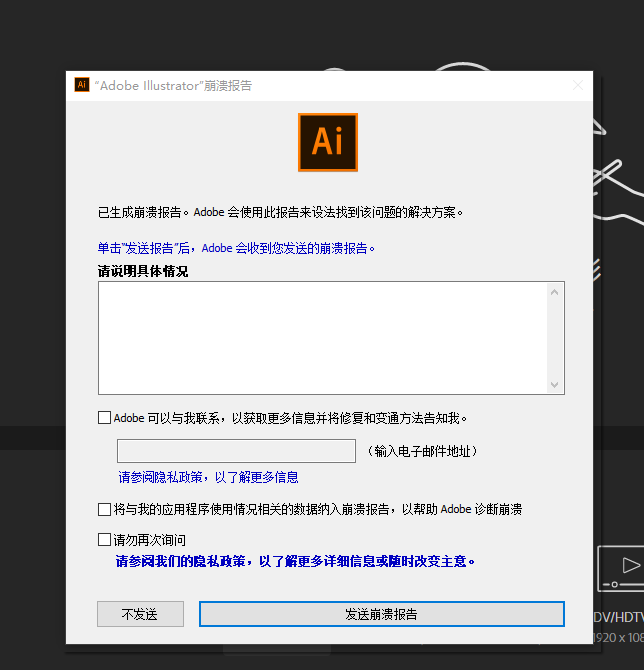The width and height of the screenshot is (644, 670).
Task: Click the 已生成崩溃报告 message text
Action: coord(280,212)
